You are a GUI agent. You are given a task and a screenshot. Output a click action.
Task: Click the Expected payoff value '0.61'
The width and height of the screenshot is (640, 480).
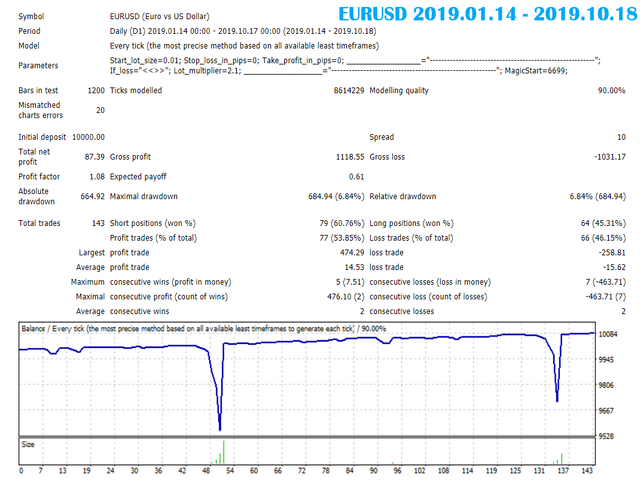point(356,177)
